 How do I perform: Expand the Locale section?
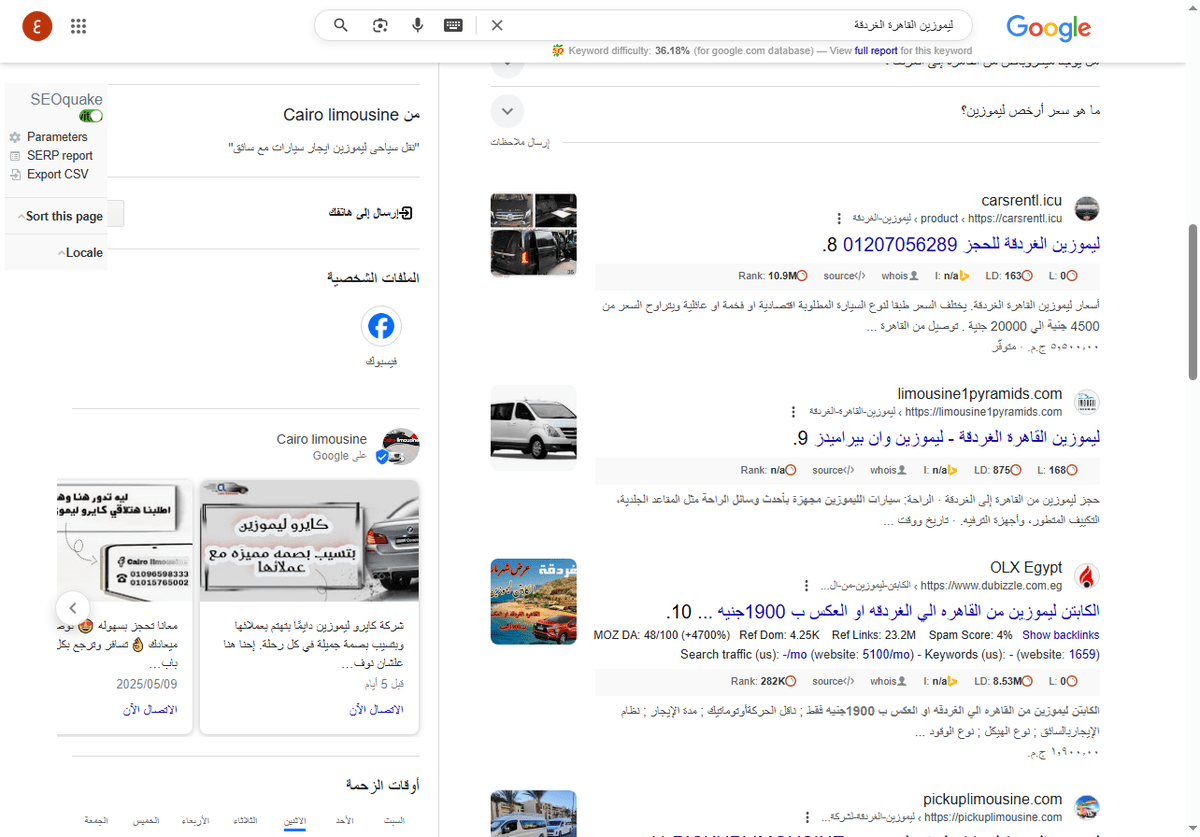click(82, 252)
